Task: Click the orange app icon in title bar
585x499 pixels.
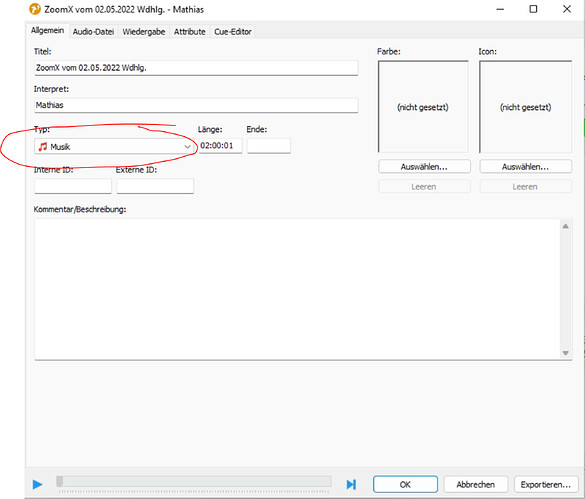Action: (x=35, y=9)
